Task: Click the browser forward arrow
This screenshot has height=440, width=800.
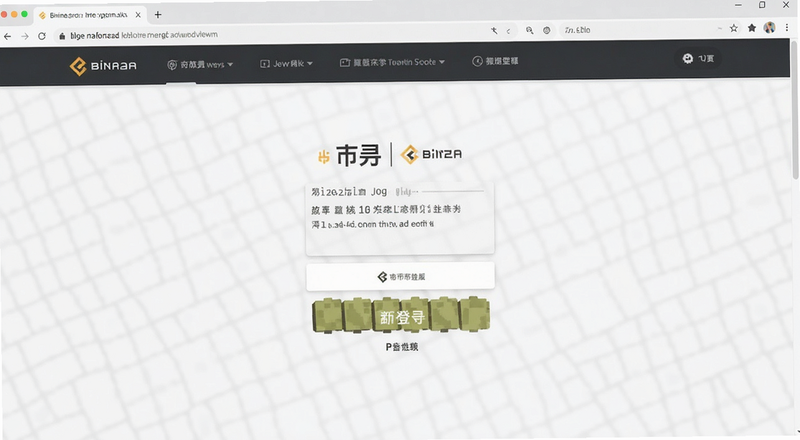Action: click(24, 36)
